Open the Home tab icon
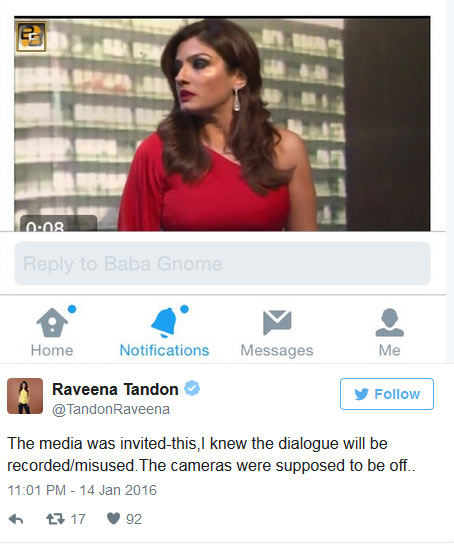 [x=52, y=322]
